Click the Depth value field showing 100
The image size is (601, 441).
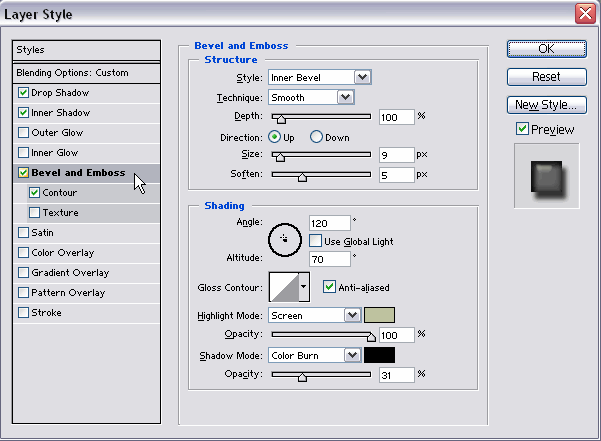tap(397, 117)
